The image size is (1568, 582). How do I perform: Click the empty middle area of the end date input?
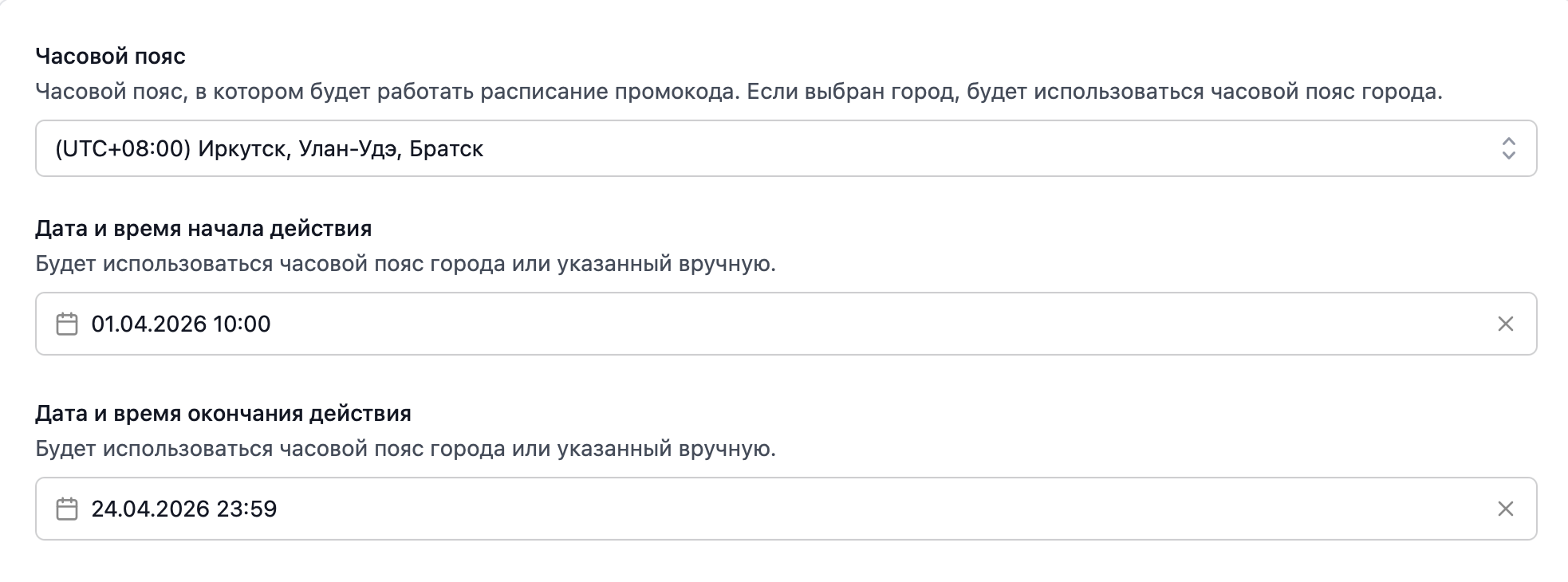point(798,509)
